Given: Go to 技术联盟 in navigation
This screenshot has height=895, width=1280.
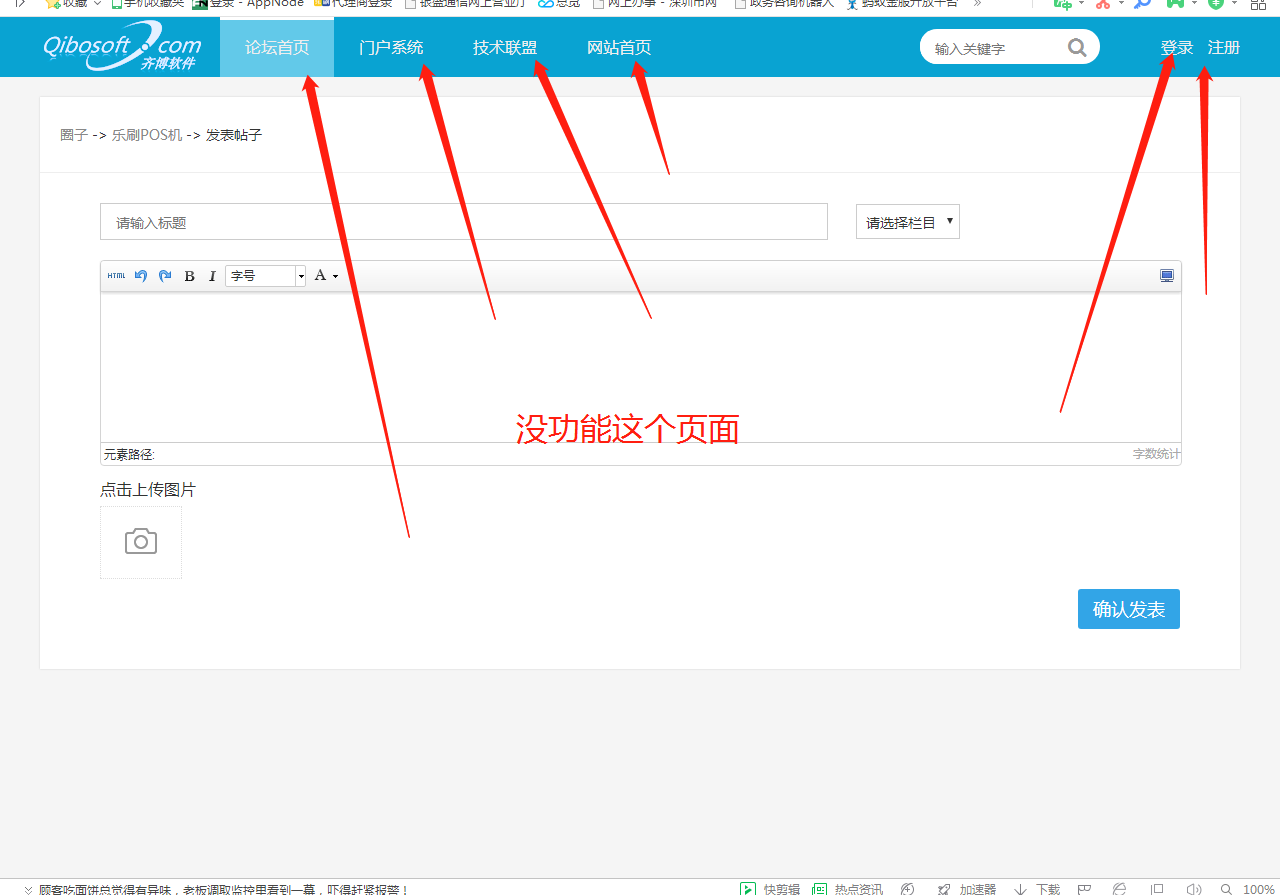Looking at the screenshot, I should [x=505, y=47].
